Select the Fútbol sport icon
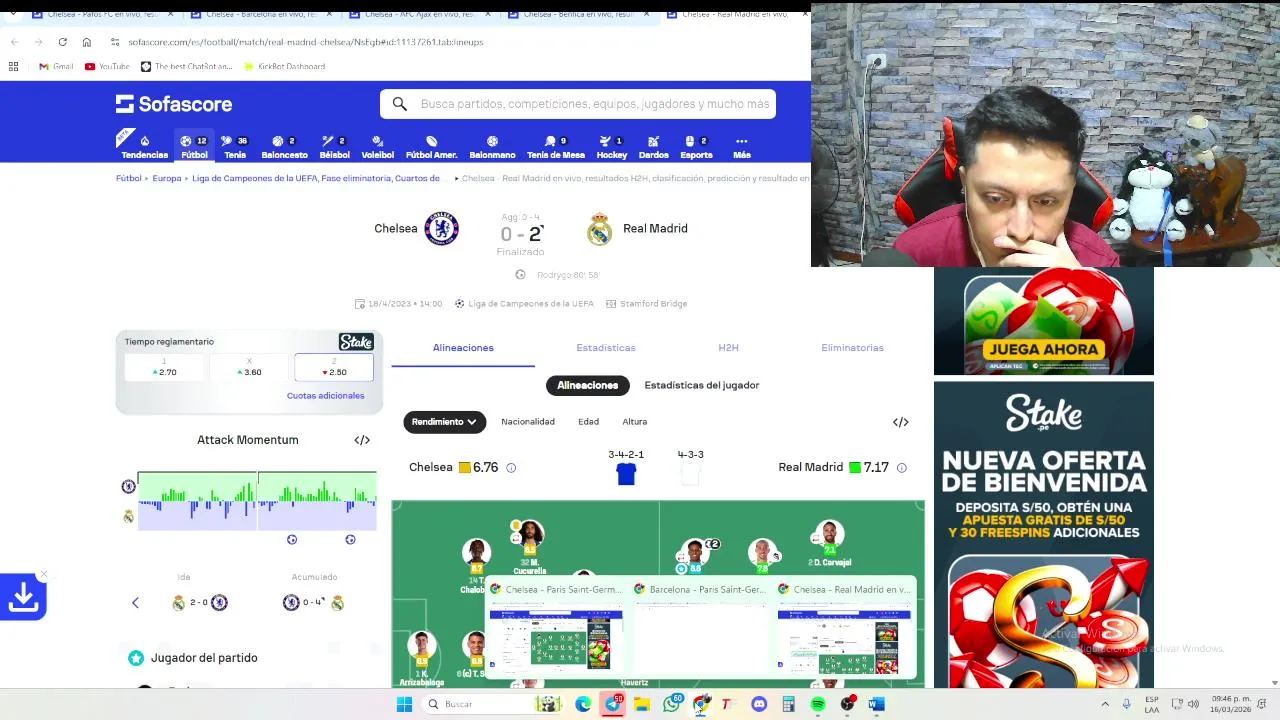The image size is (1280, 720). pyautogui.click(x=194, y=147)
